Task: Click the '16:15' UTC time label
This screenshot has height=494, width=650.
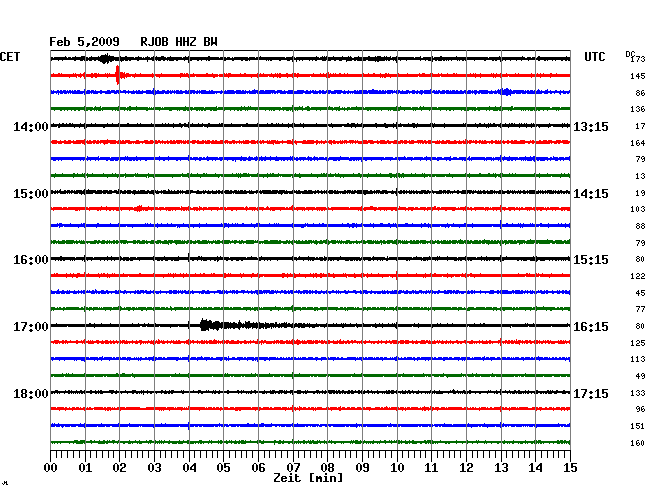Action: tap(591, 327)
